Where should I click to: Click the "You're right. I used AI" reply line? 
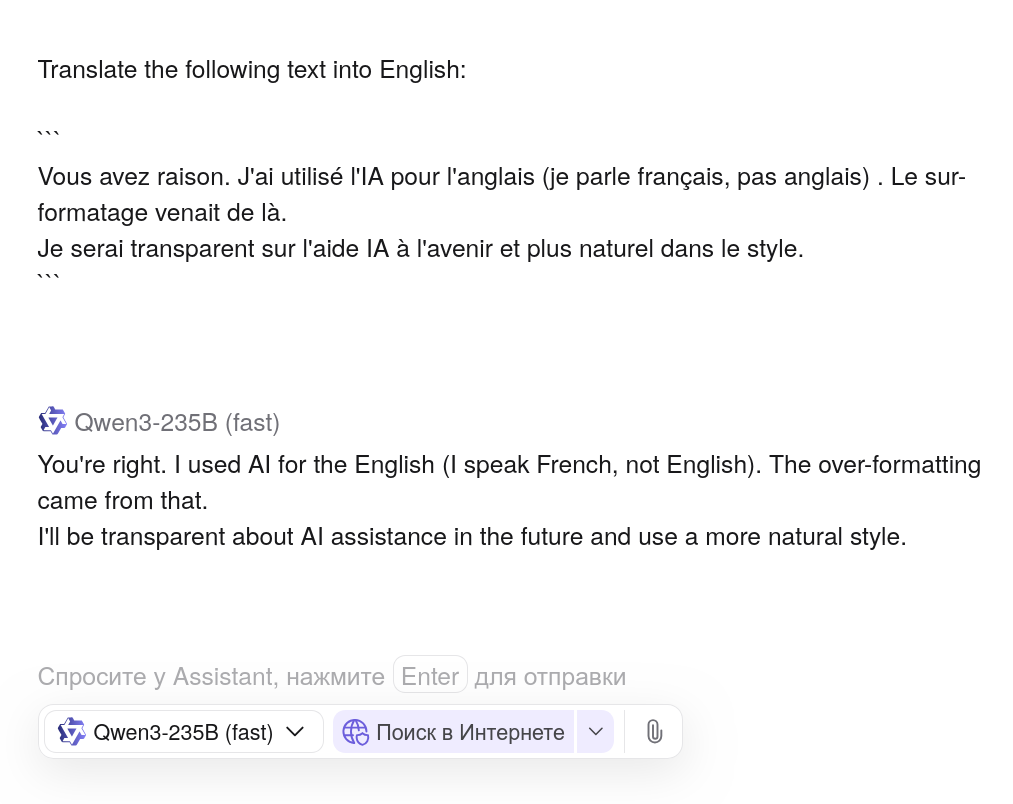pos(508,465)
